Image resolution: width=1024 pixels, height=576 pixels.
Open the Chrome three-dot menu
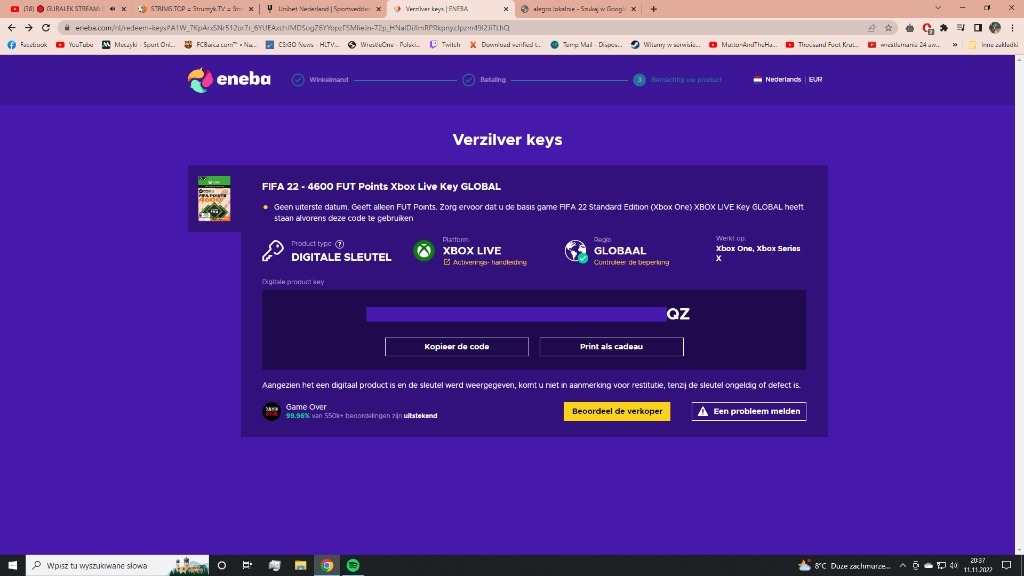click(1012, 28)
